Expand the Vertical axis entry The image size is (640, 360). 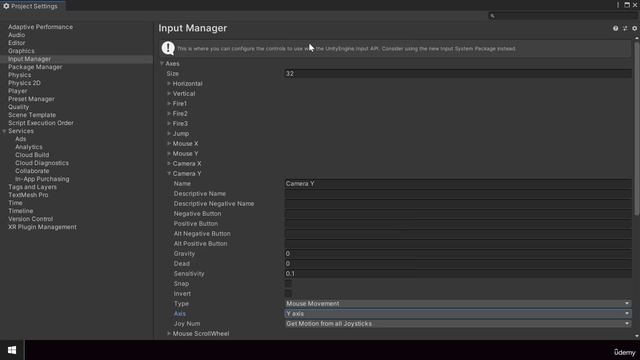169,93
